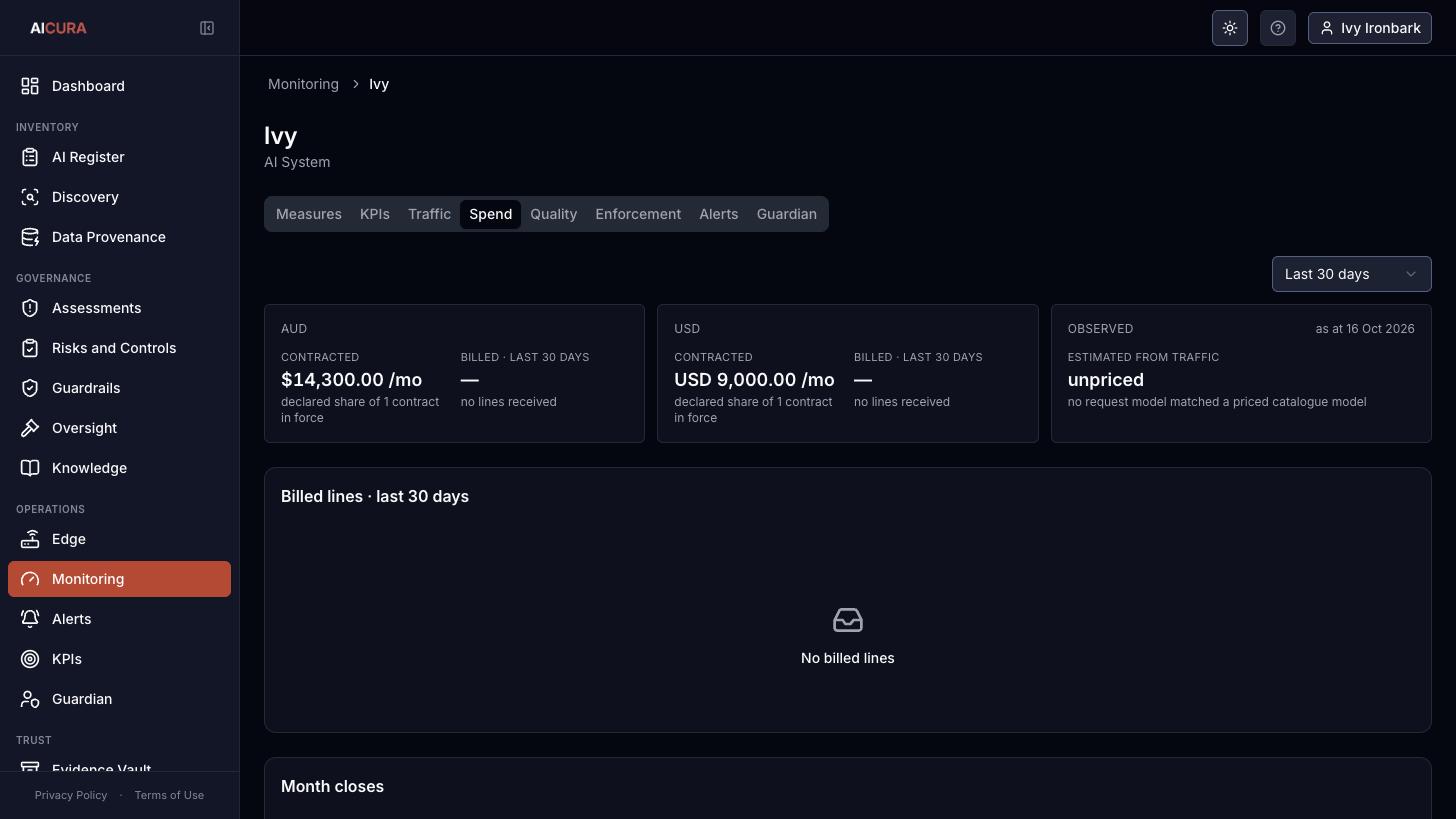Click the Monitoring gauge icon
The width and height of the screenshot is (1456, 819).
[x=30, y=579]
